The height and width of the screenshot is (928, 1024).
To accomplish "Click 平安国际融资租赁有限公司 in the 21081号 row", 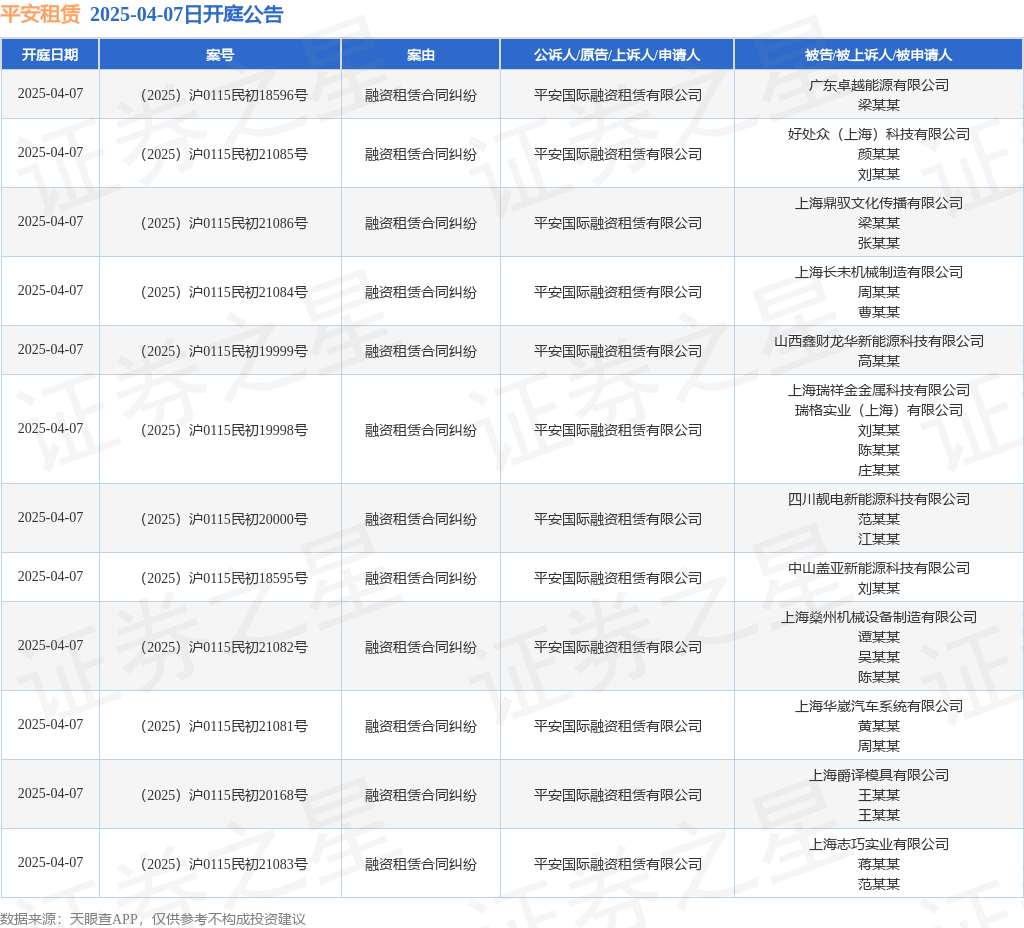I will click(617, 726).
